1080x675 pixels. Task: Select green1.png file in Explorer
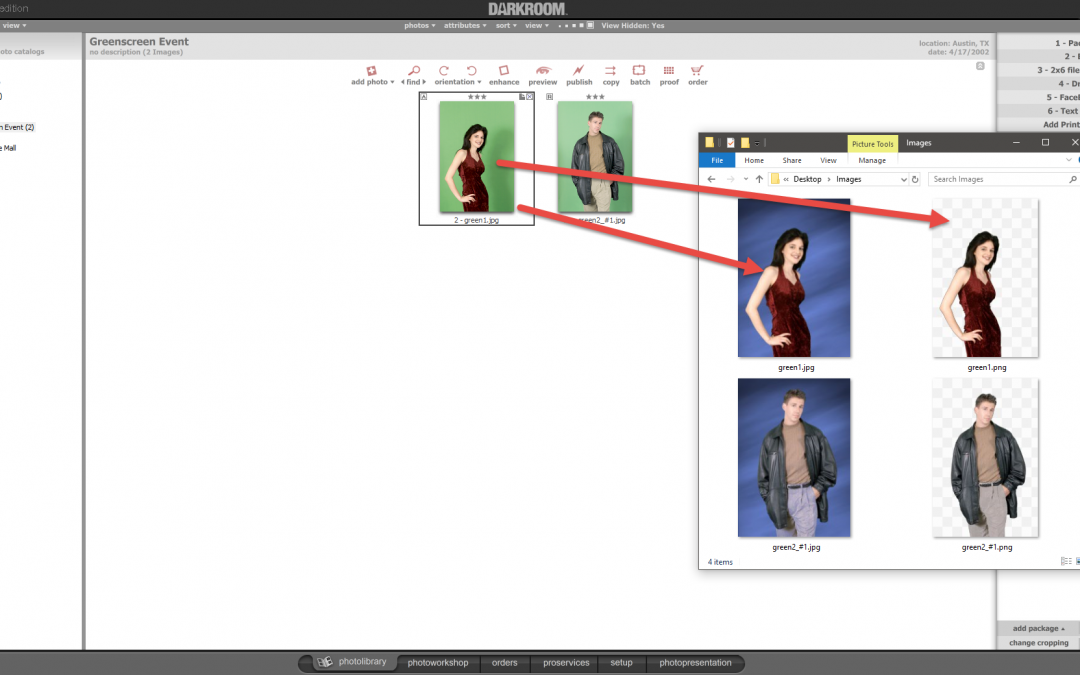[986, 278]
